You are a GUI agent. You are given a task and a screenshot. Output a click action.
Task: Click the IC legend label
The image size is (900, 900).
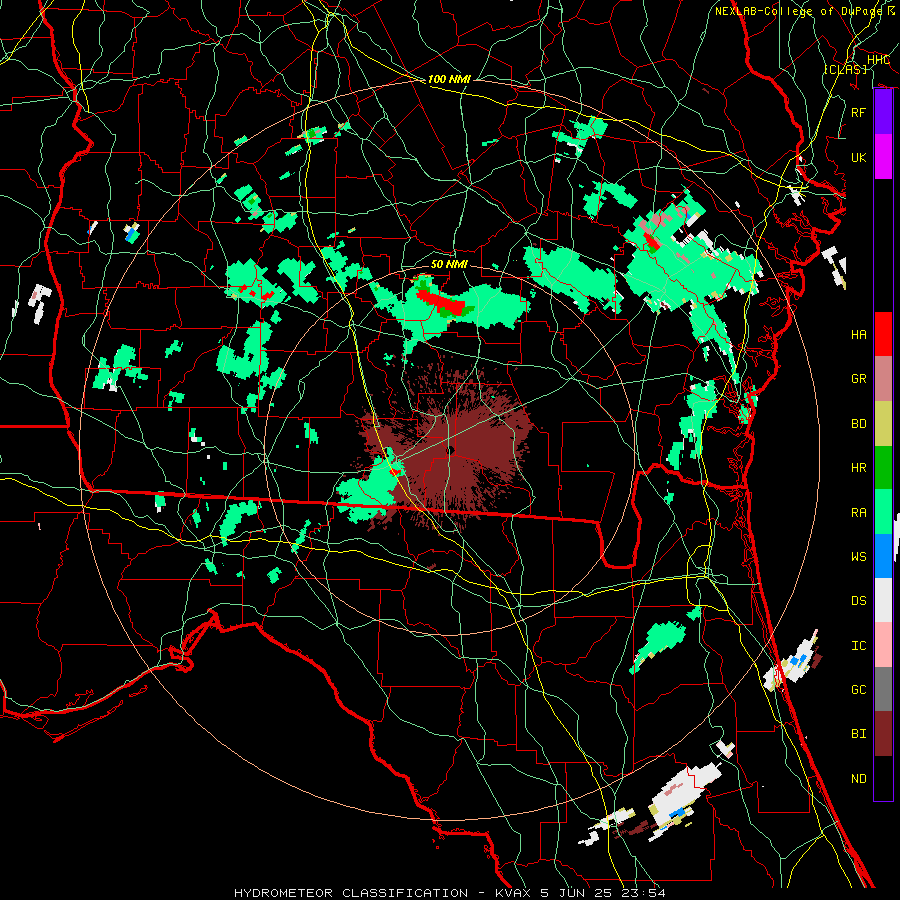tap(858, 646)
